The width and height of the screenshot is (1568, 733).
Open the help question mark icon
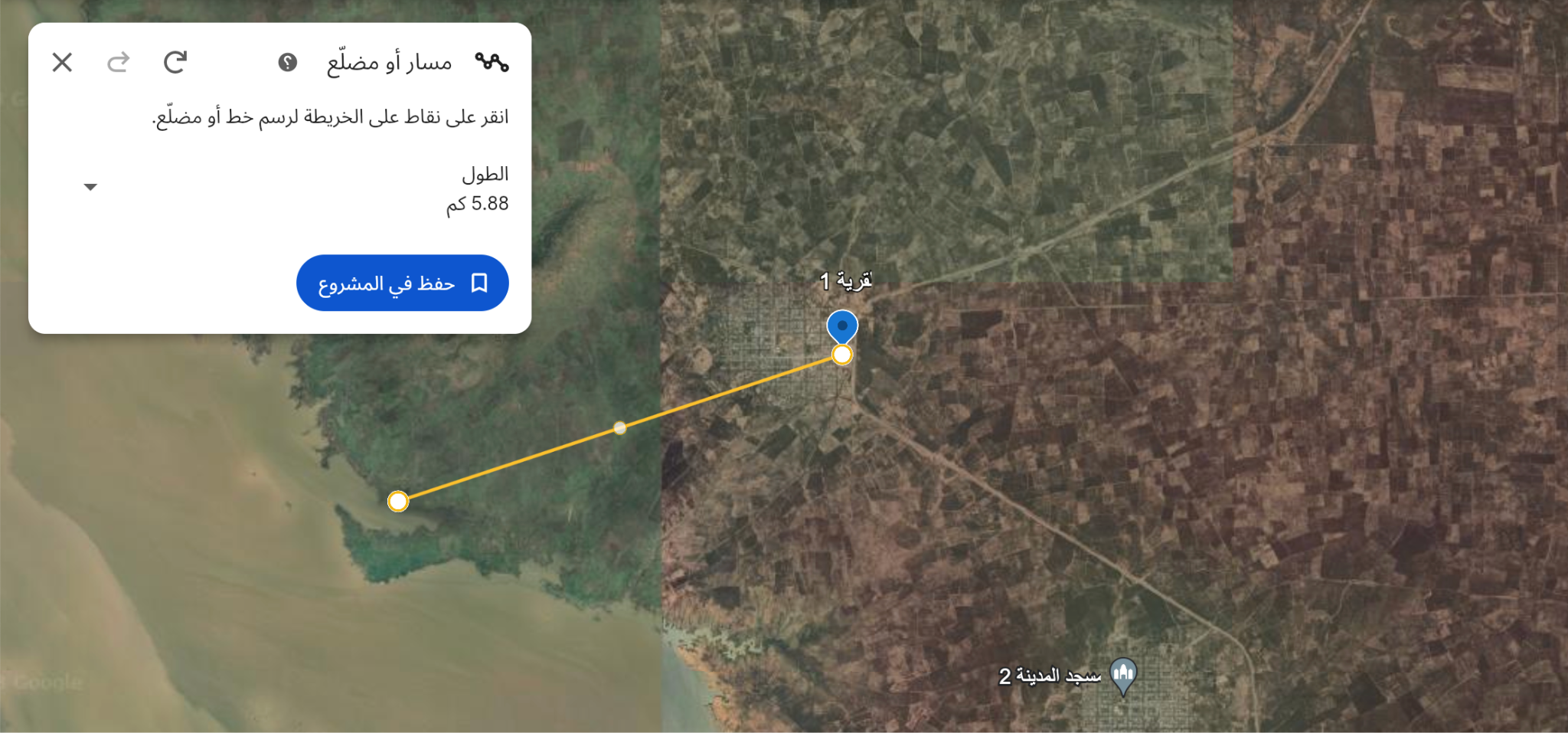[288, 62]
